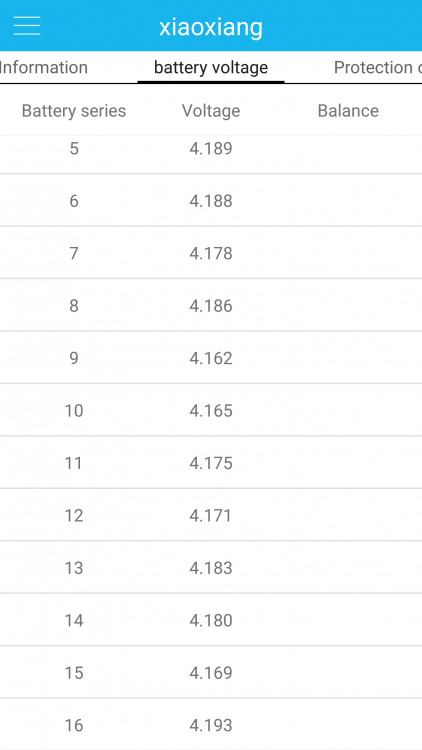Tap the row for battery series 10
Image resolution: width=422 pixels, height=750 pixels.
click(211, 410)
